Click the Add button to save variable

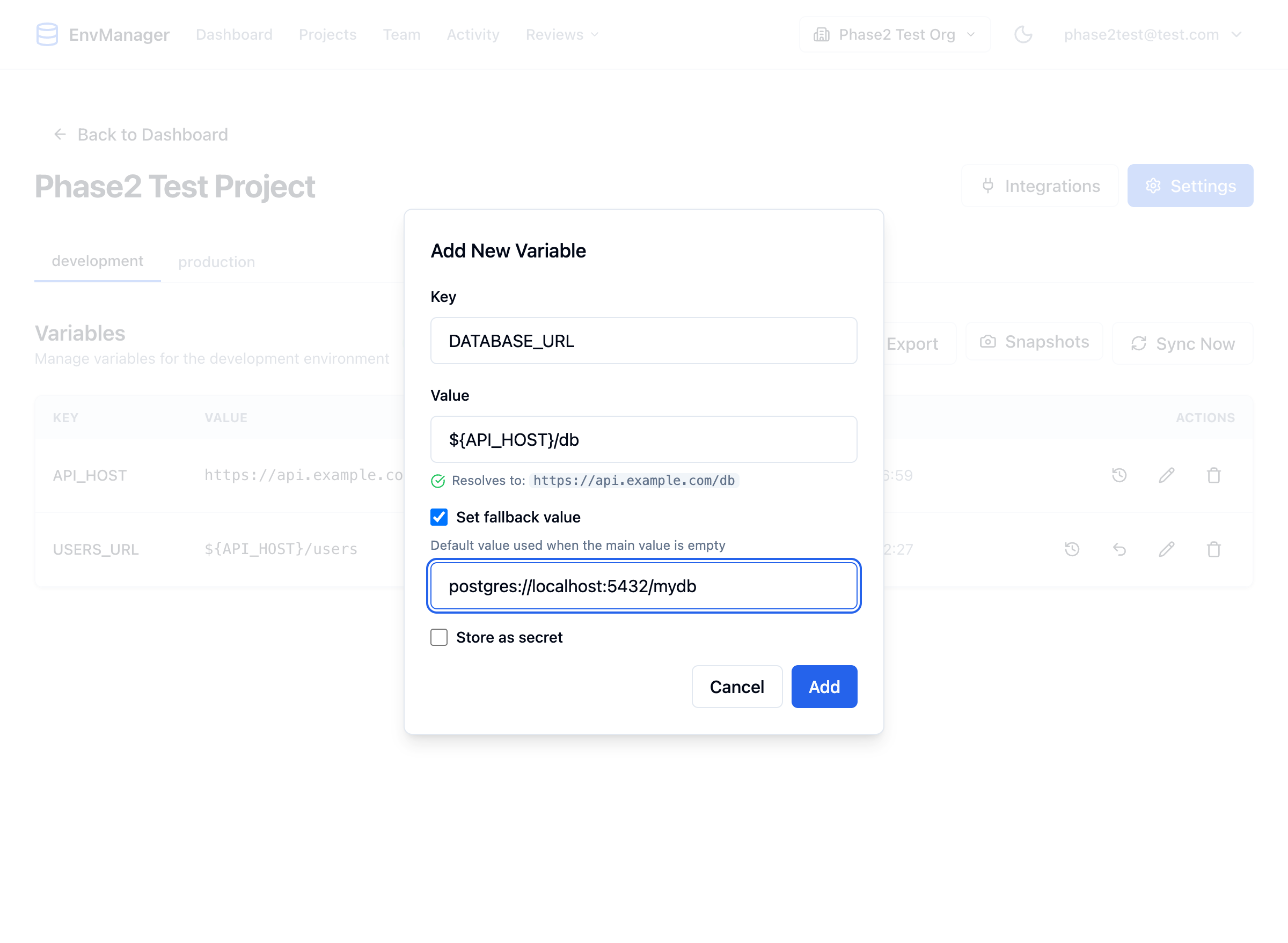click(824, 687)
